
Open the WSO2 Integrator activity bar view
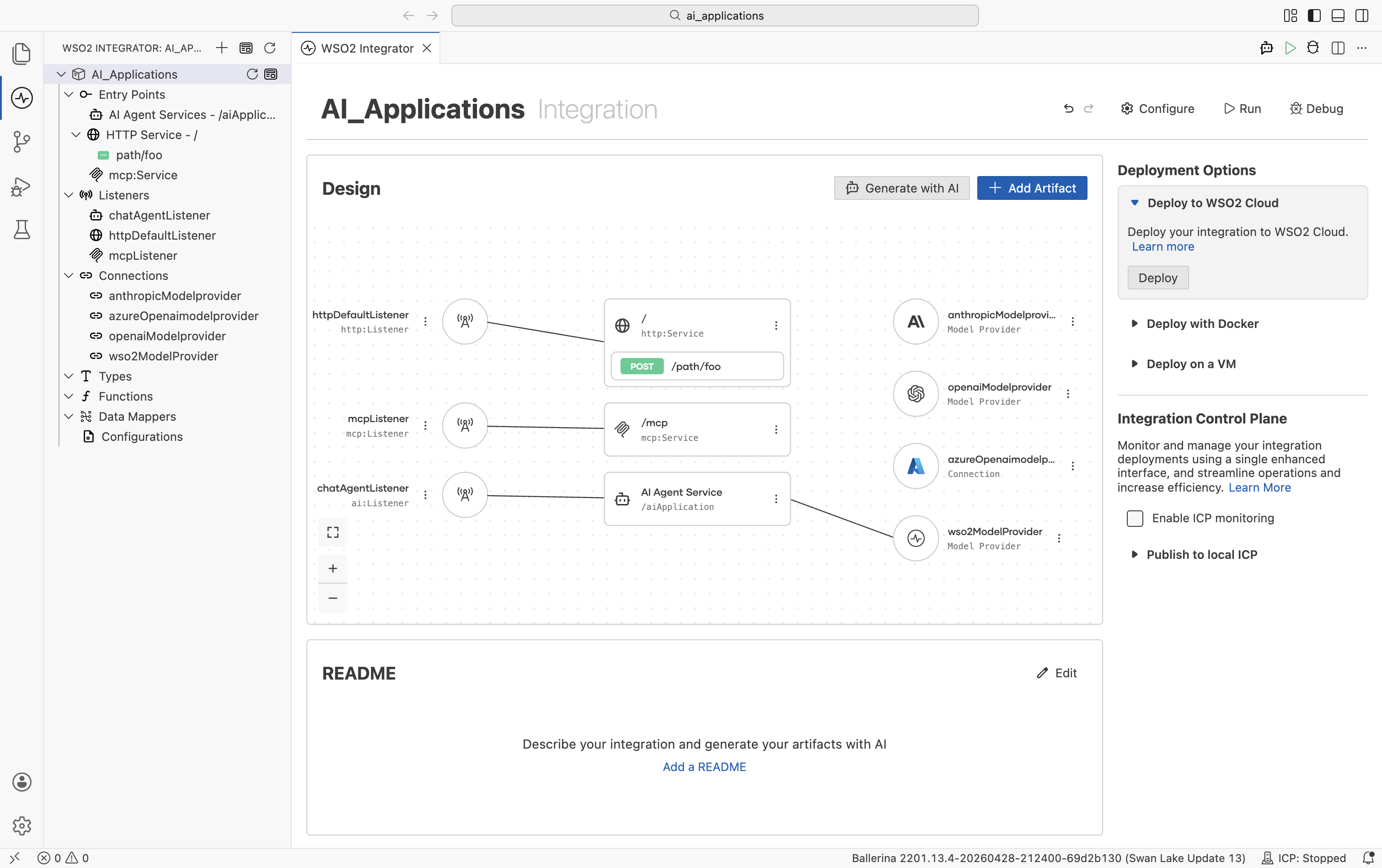click(x=22, y=97)
